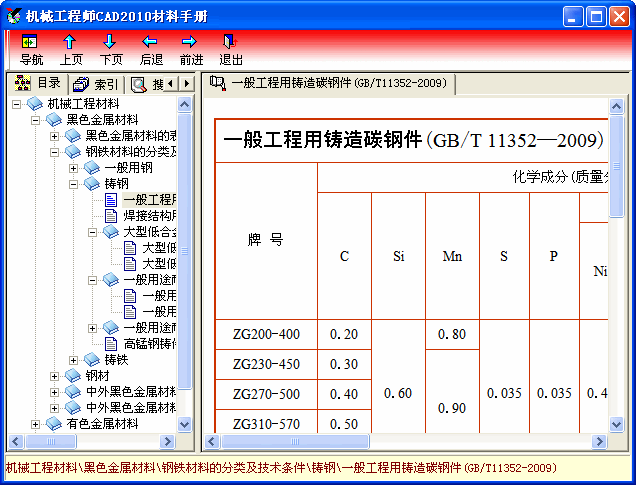Click the 一般用钢 book icon
Screen dimensions: 636x485
[x=92, y=167]
